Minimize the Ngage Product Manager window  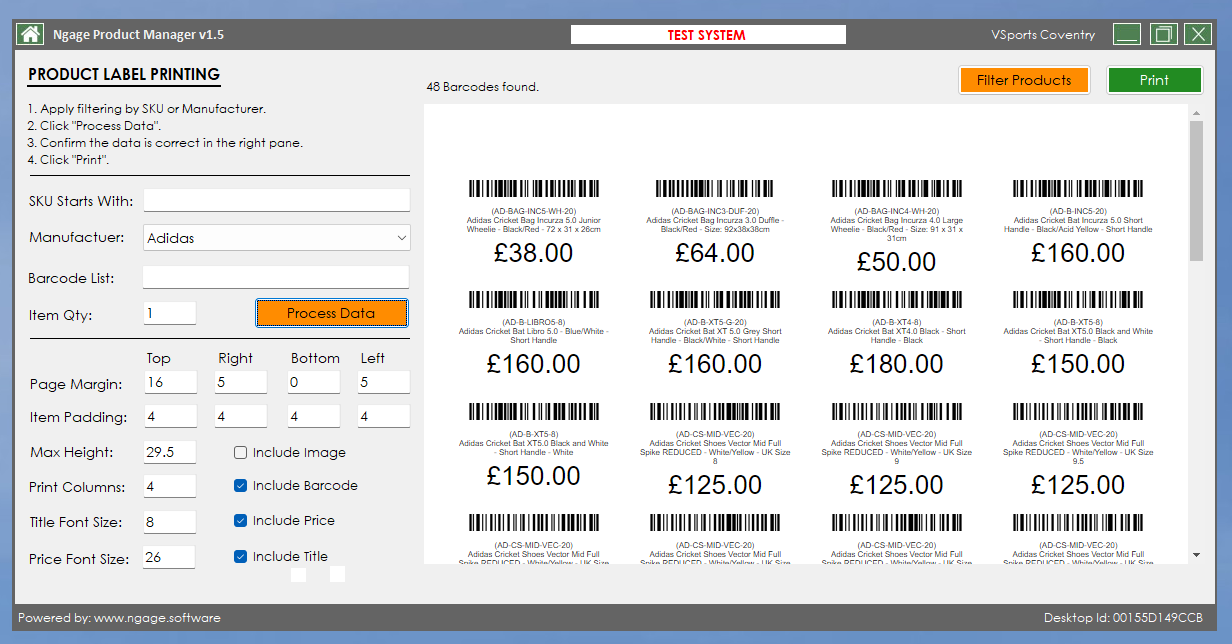tap(1127, 34)
